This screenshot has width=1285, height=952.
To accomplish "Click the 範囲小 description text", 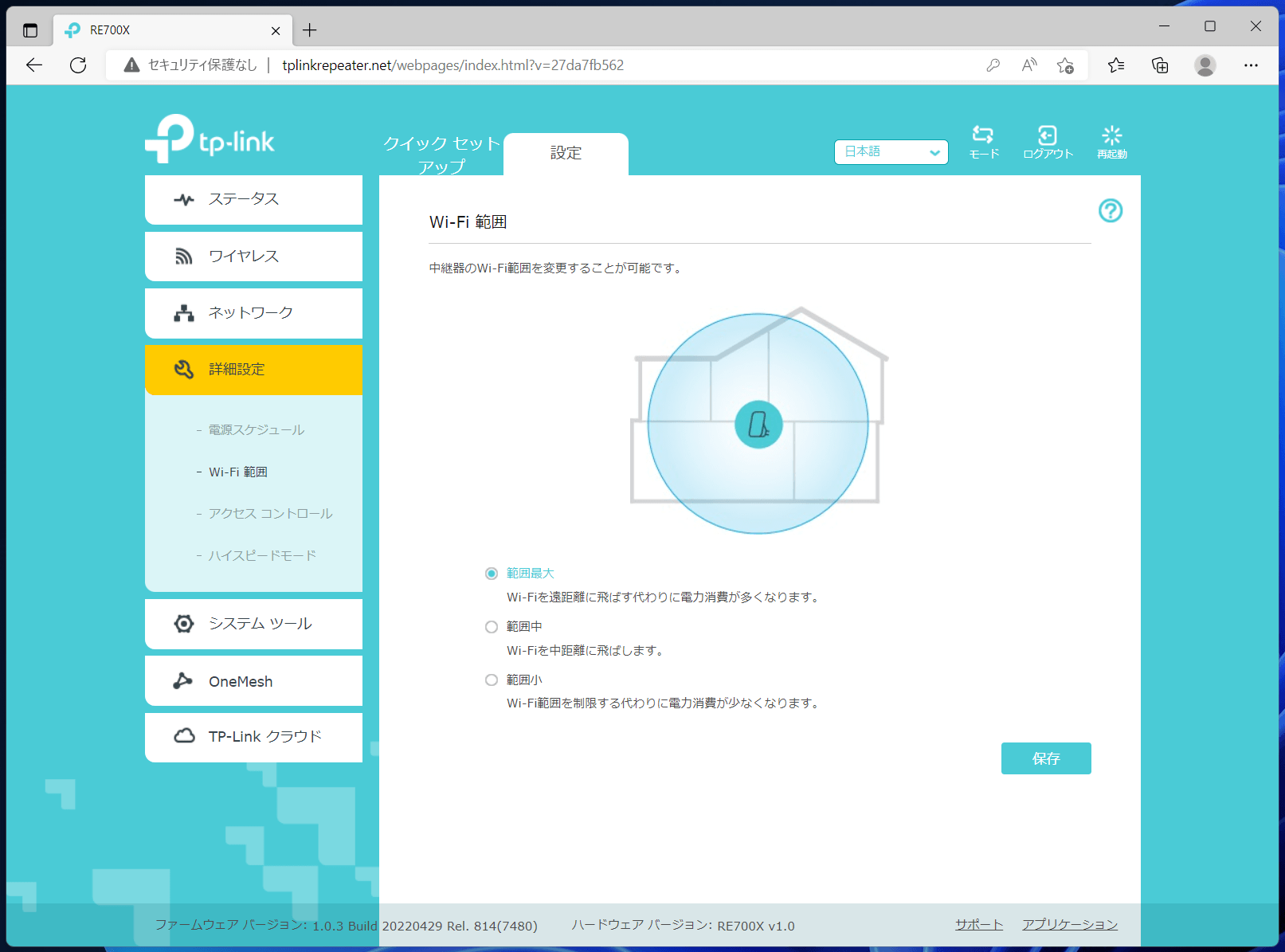I will pos(664,703).
